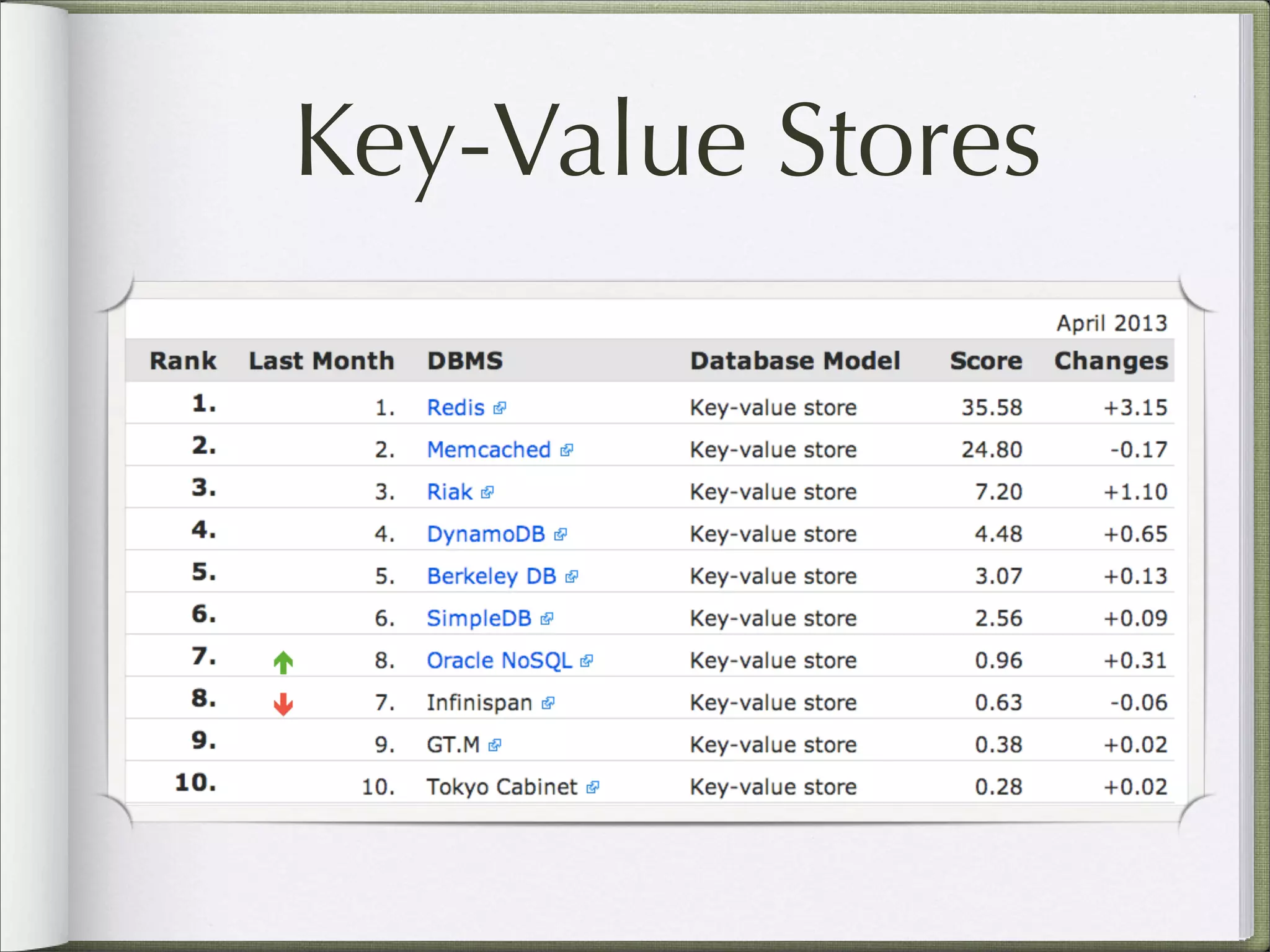Click the Redis score 35.58
The width and height of the screenshot is (1270, 952).
point(992,408)
